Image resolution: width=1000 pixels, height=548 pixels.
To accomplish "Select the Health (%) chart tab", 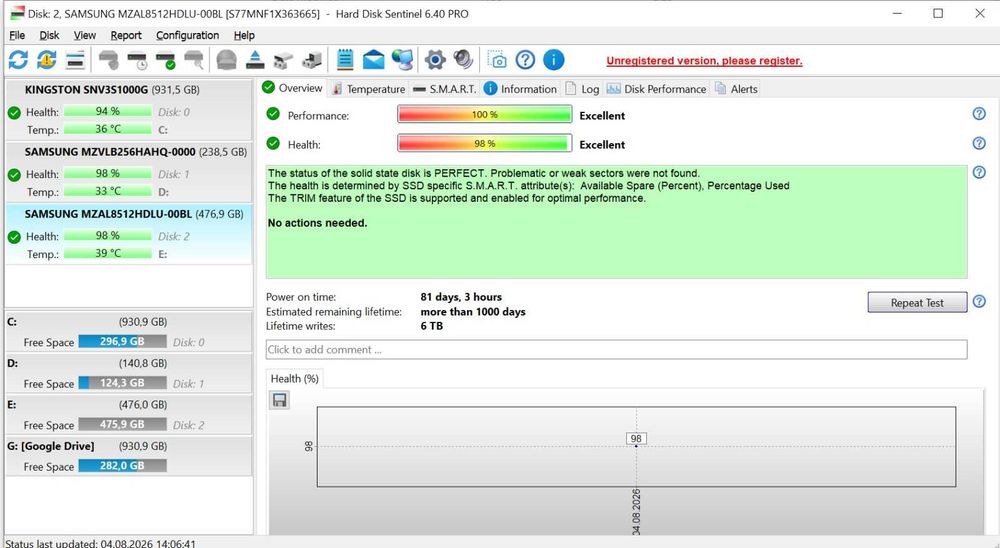I will point(295,378).
